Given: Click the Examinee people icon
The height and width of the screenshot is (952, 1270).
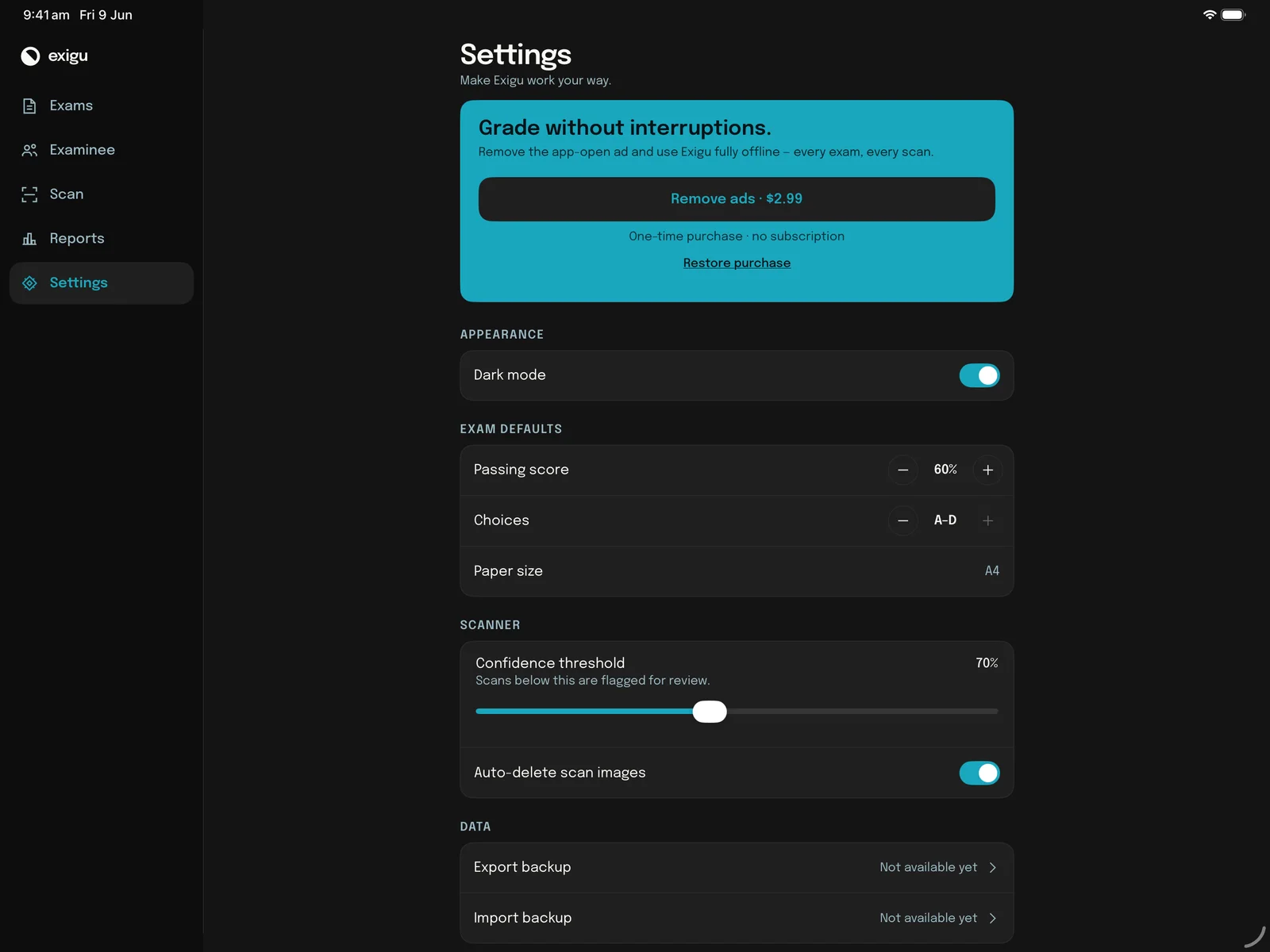Looking at the screenshot, I should [x=29, y=150].
